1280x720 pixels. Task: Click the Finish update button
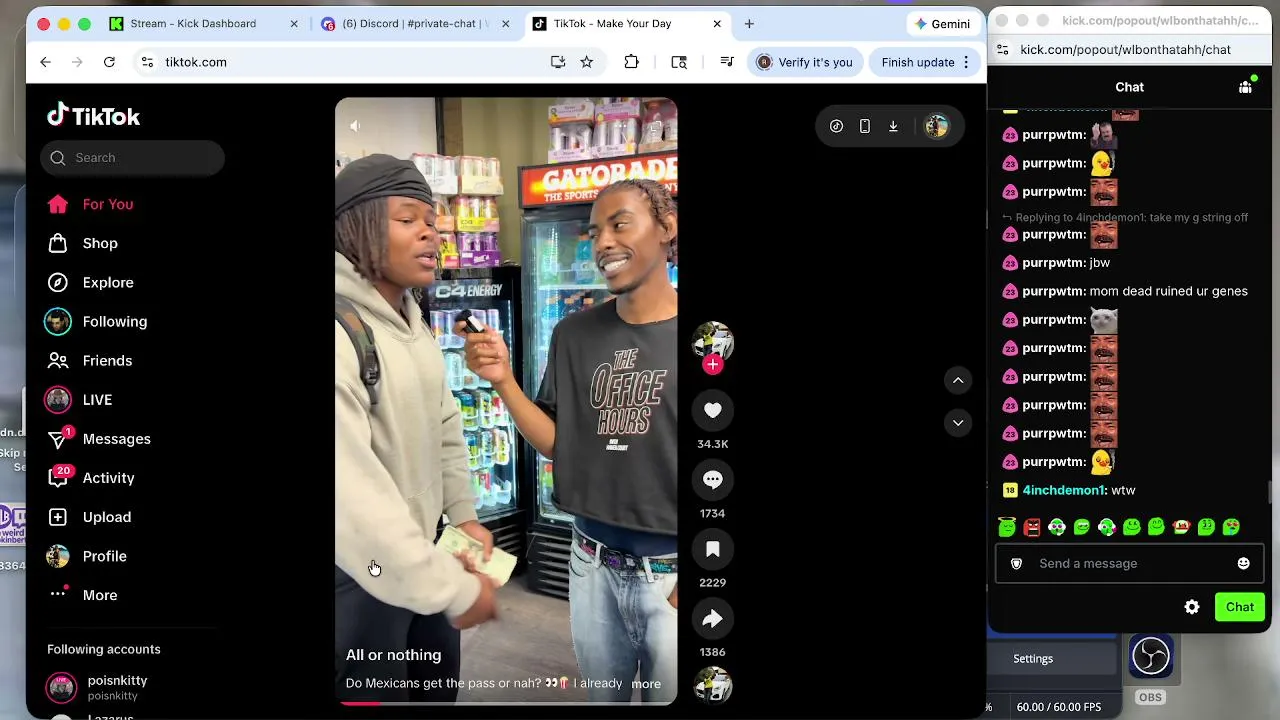(918, 62)
